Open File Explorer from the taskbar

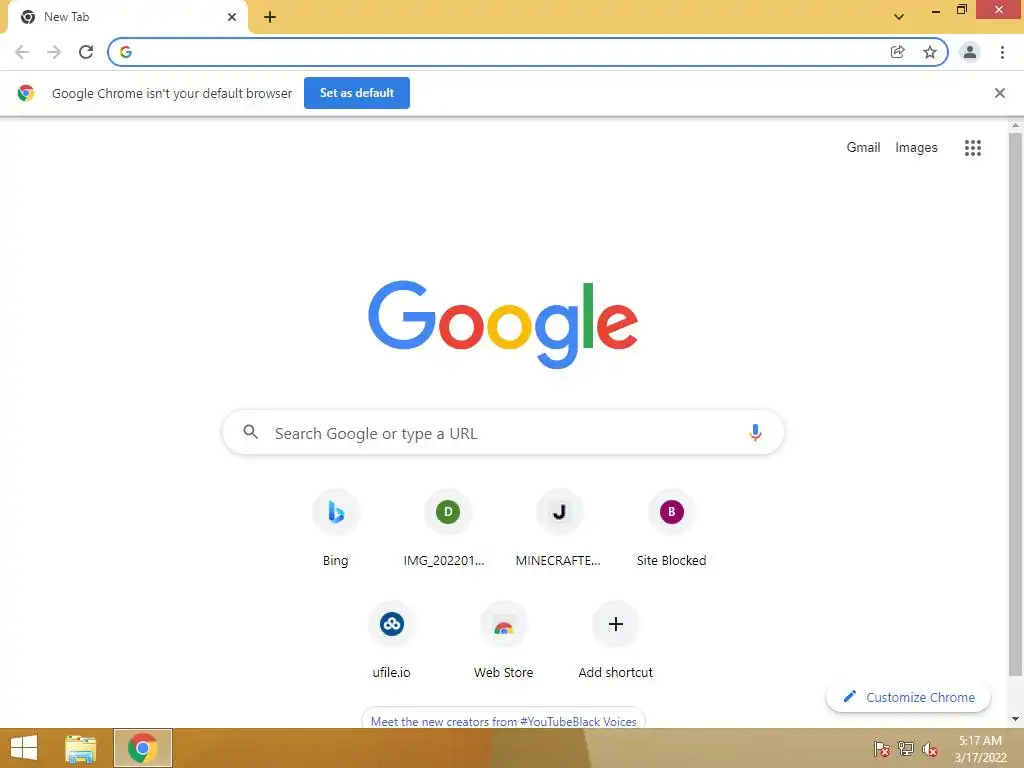tap(81, 748)
